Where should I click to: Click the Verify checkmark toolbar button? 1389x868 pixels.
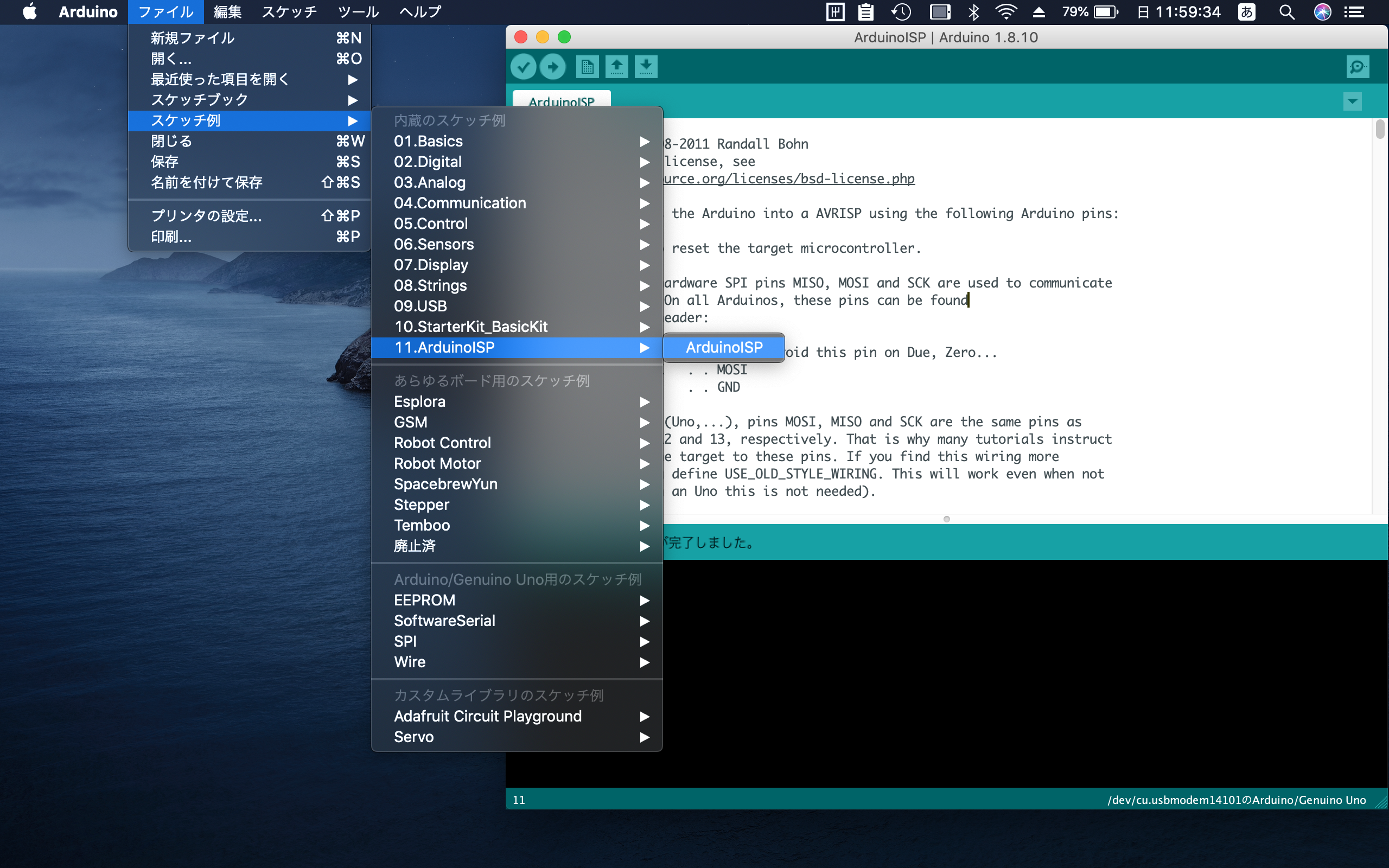[x=523, y=67]
